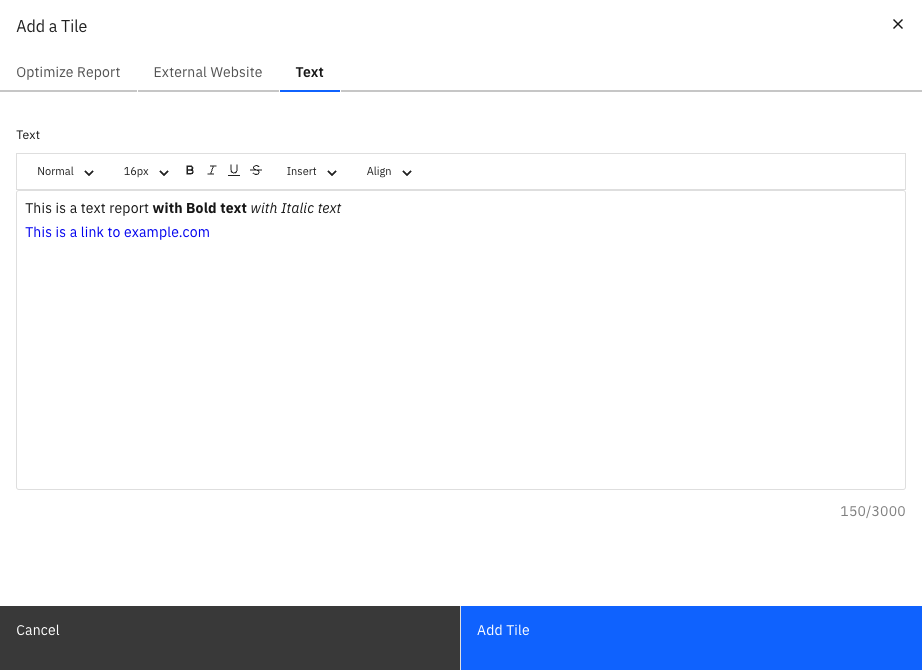Expand the Align options dropdown
The height and width of the screenshot is (670, 922).
click(x=388, y=172)
